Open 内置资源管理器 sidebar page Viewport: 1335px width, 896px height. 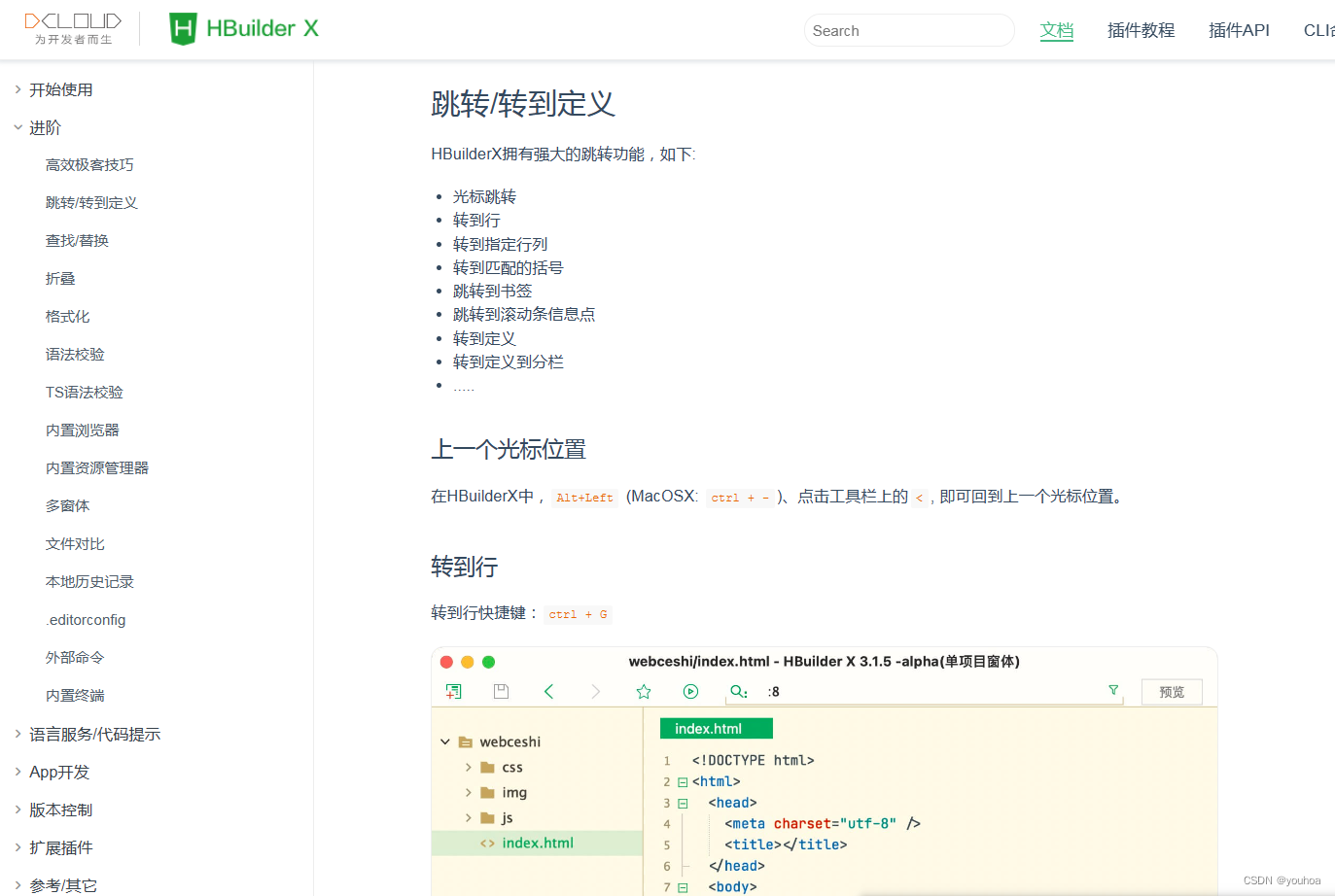(97, 468)
